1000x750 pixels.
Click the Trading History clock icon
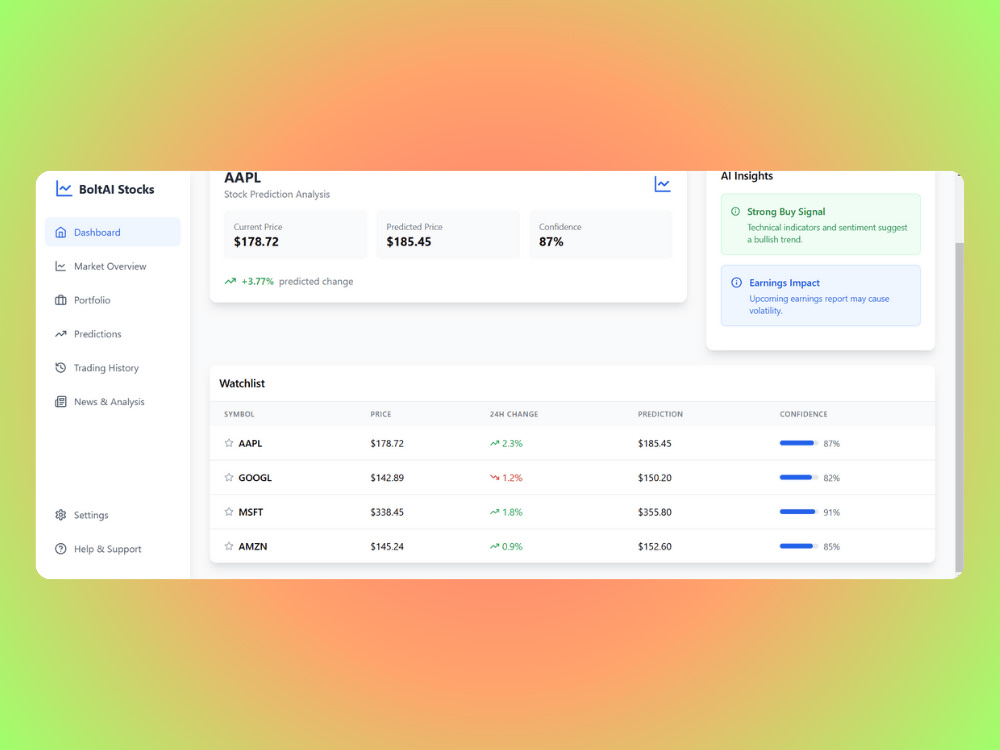(x=61, y=367)
